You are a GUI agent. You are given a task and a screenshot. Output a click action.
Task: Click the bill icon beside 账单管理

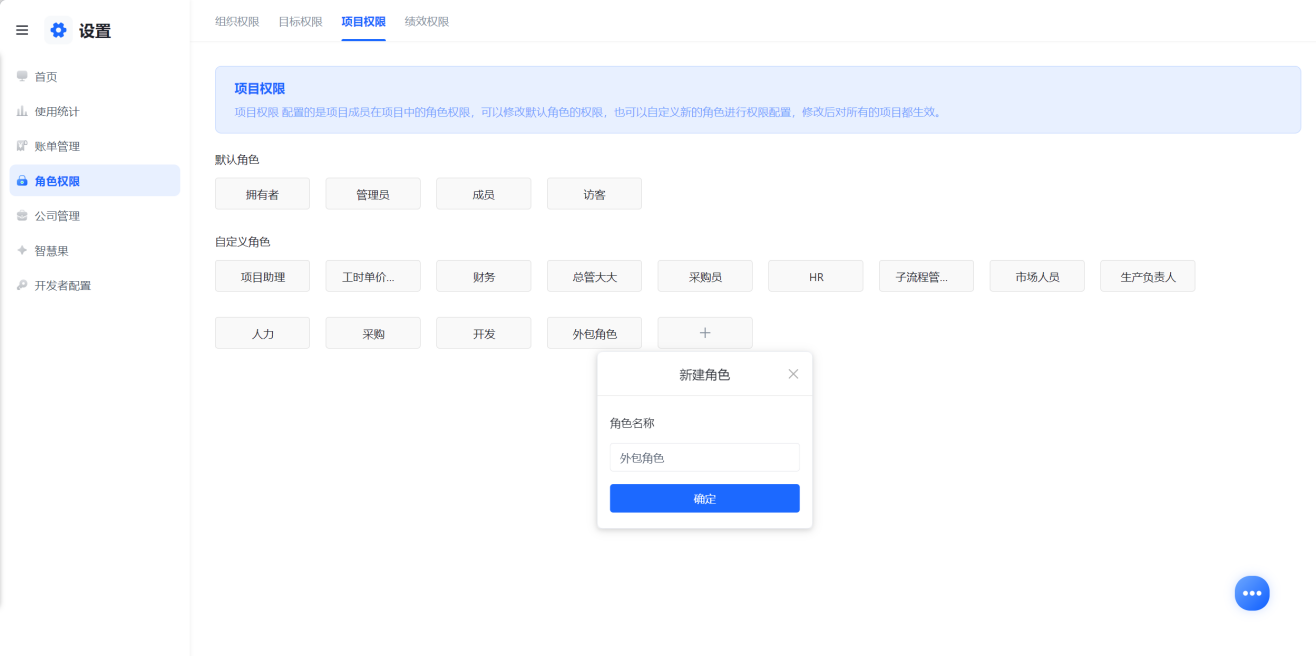[x=22, y=146]
